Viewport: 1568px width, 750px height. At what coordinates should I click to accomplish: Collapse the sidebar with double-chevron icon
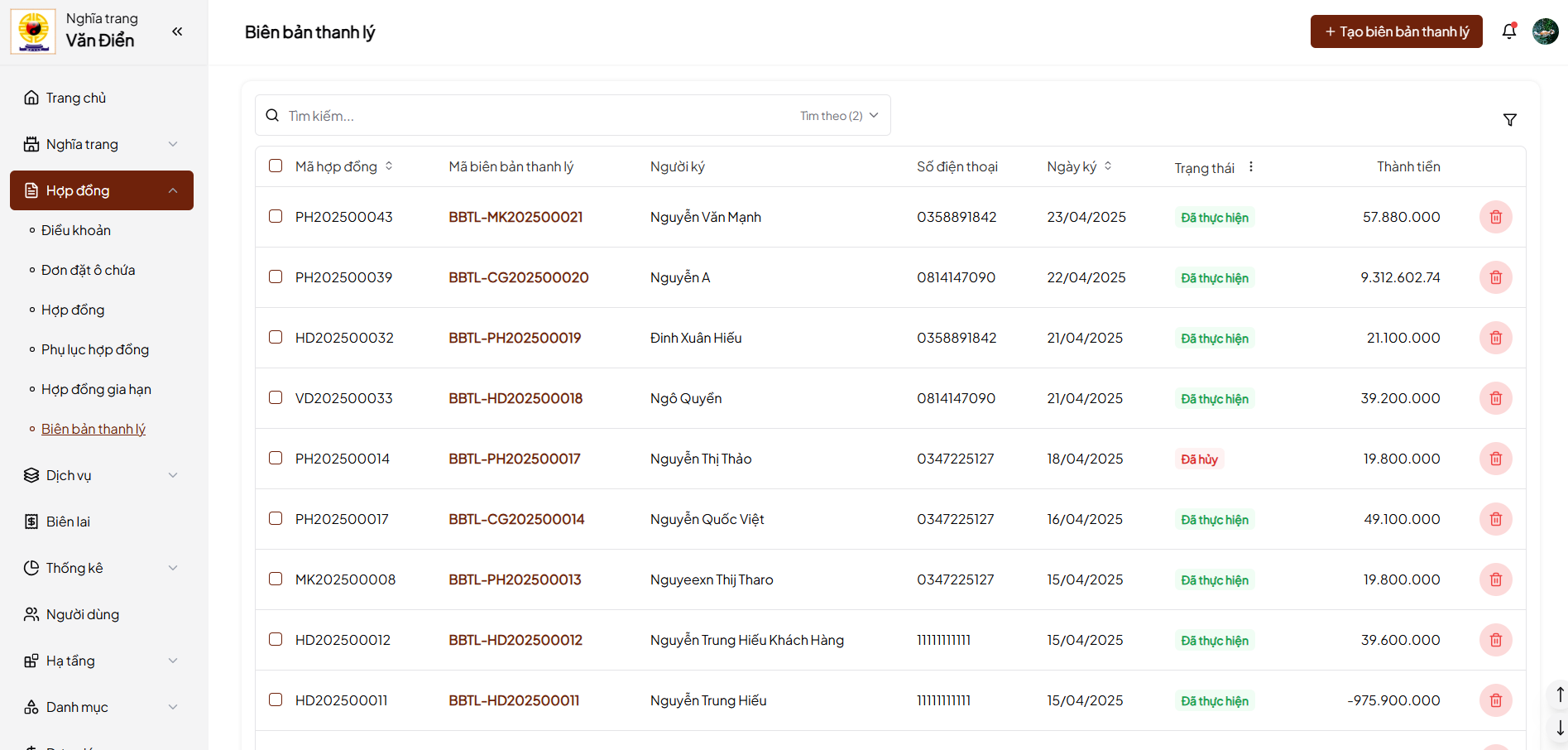point(177,31)
